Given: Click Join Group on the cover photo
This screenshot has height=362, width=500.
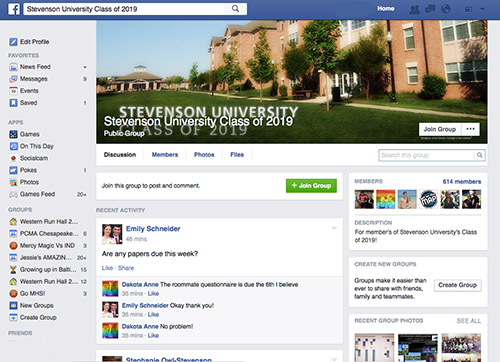Looking at the screenshot, I should click(440, 129).
